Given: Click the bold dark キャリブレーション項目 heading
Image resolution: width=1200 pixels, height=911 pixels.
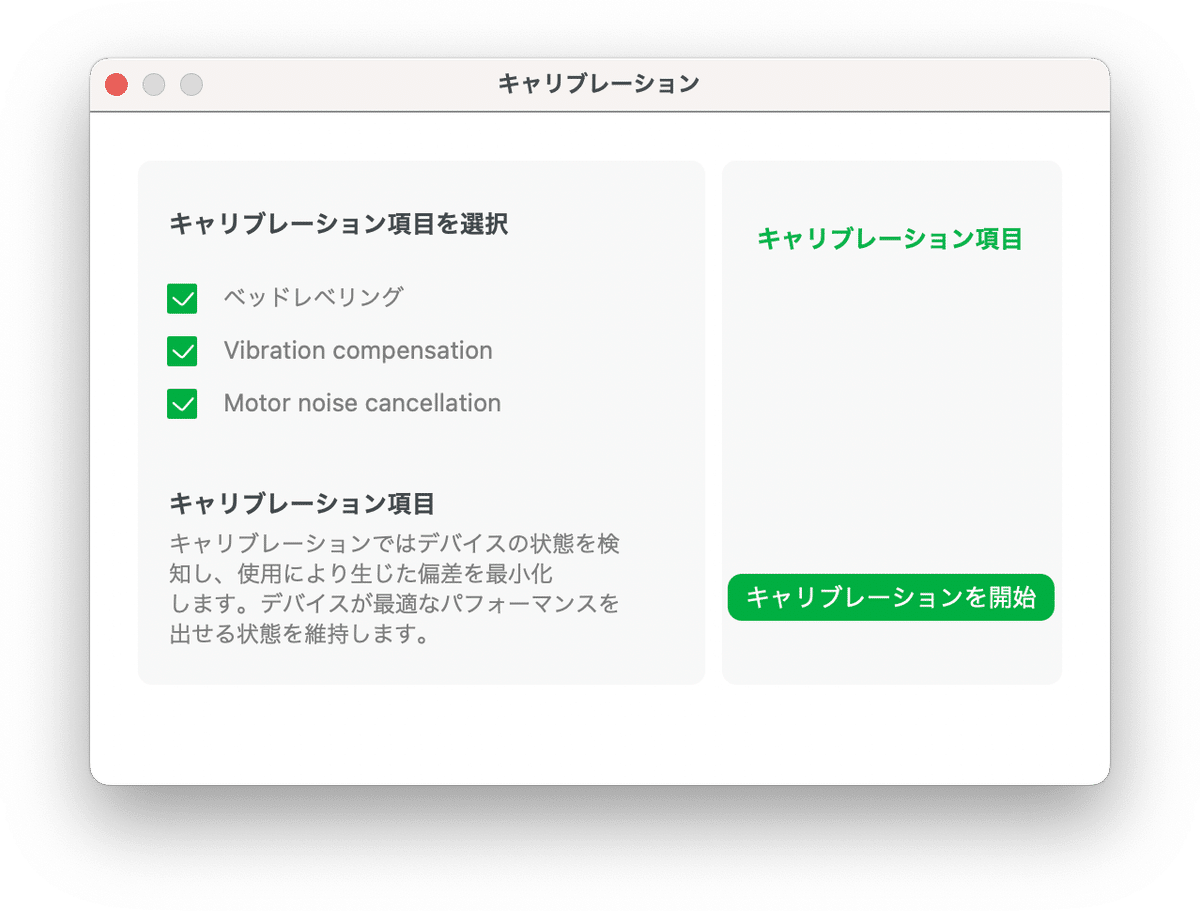Looking at the screenshot, I should (x=302, y=502).
